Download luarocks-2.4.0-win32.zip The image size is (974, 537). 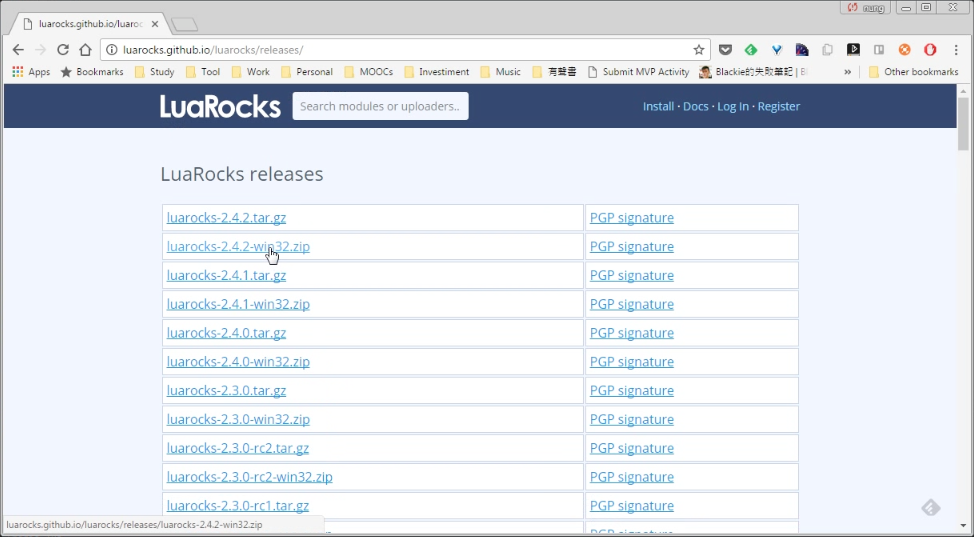[x=238, y=362]
